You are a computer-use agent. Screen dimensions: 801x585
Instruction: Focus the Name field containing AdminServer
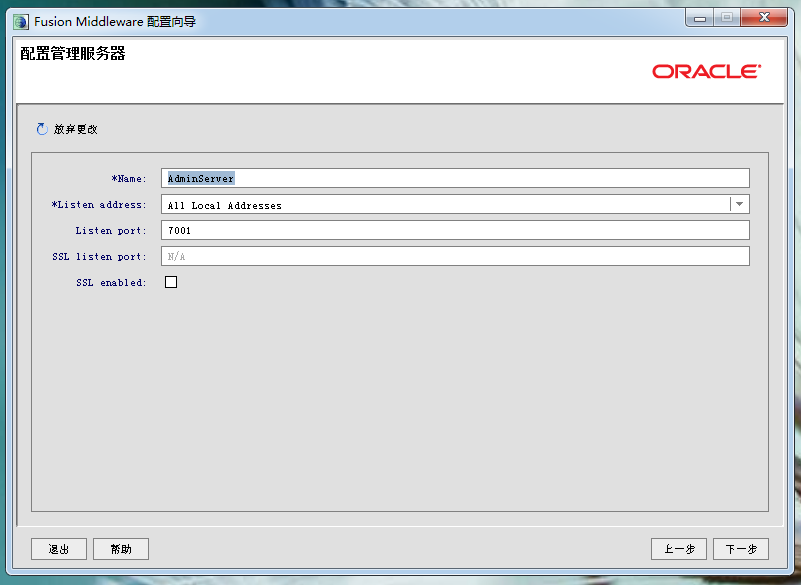click(x=455, y=178)
